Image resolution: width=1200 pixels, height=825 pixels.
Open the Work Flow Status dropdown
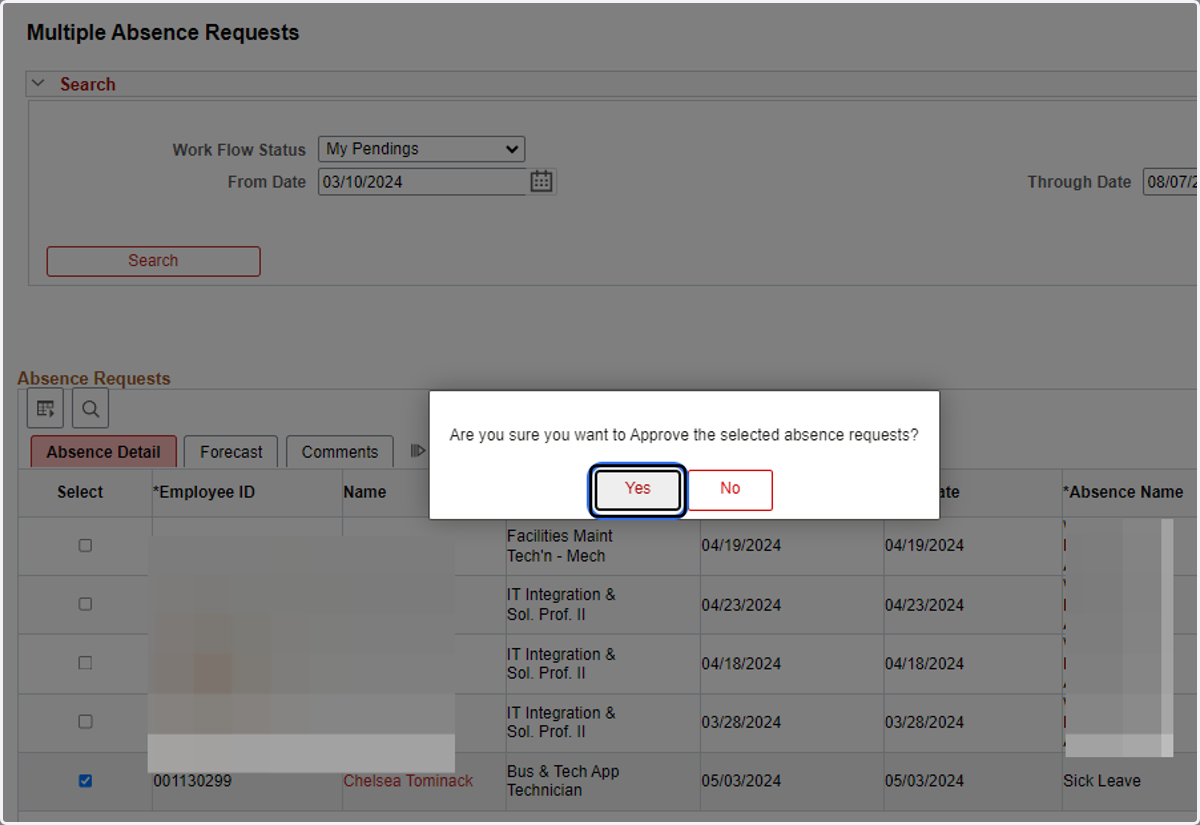421,149
